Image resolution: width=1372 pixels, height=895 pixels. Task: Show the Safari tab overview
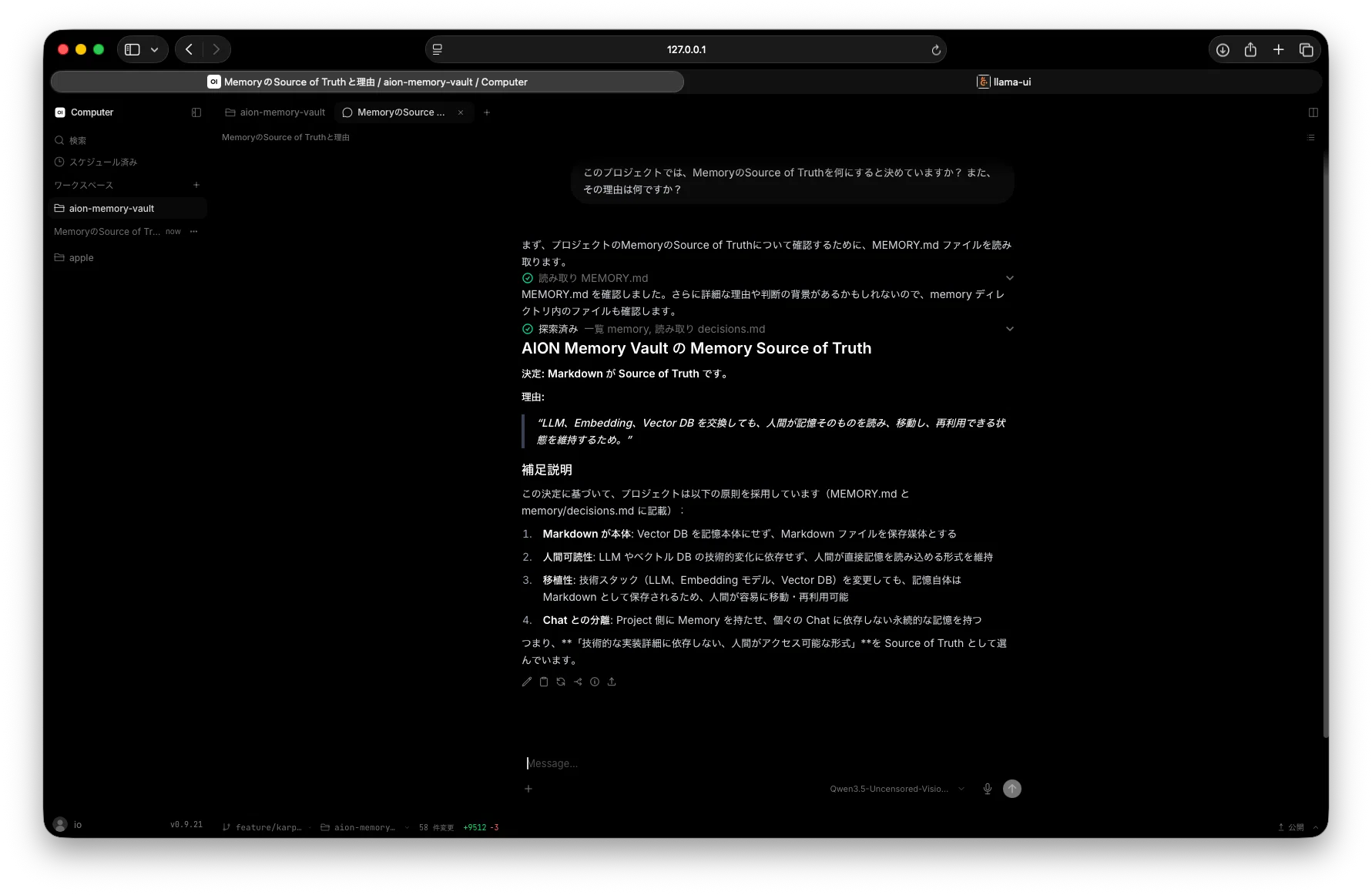tap(1307, 49)
